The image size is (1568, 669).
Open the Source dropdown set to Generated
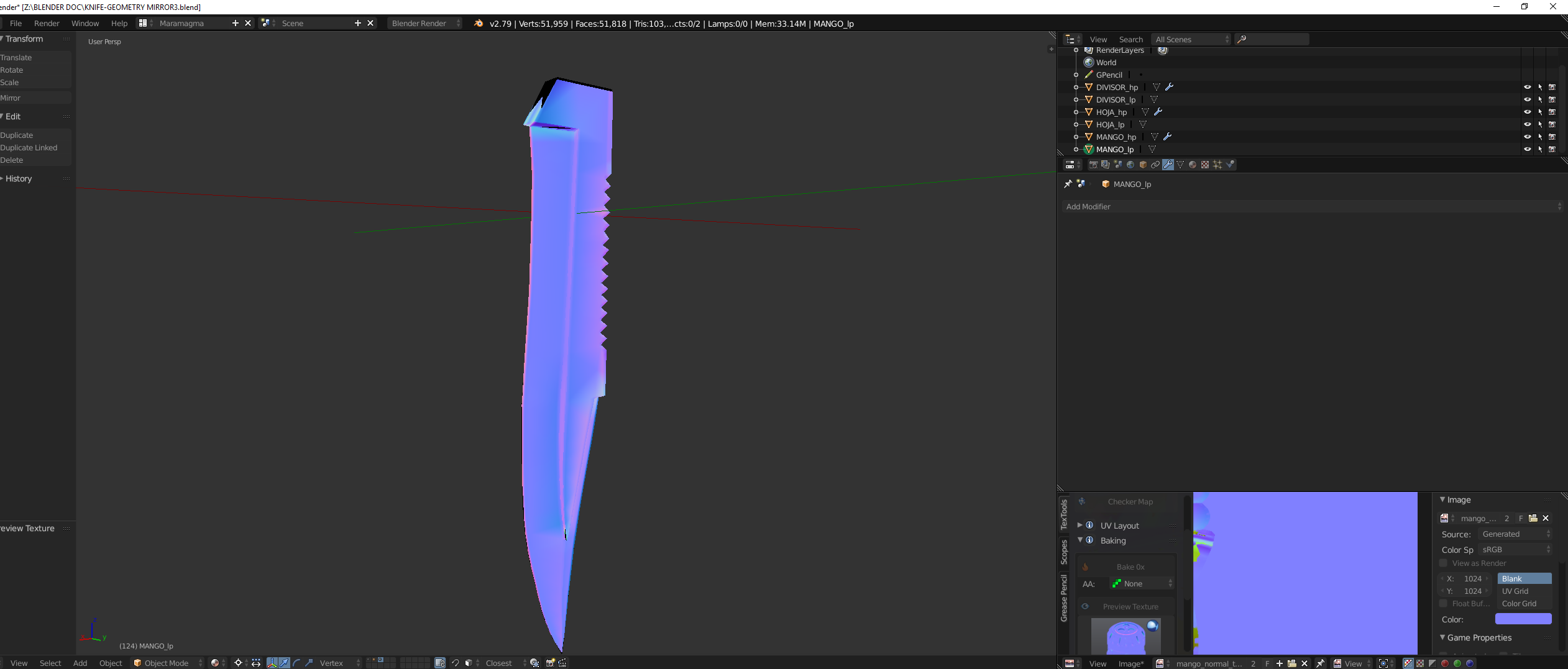tap(1515, 534)
